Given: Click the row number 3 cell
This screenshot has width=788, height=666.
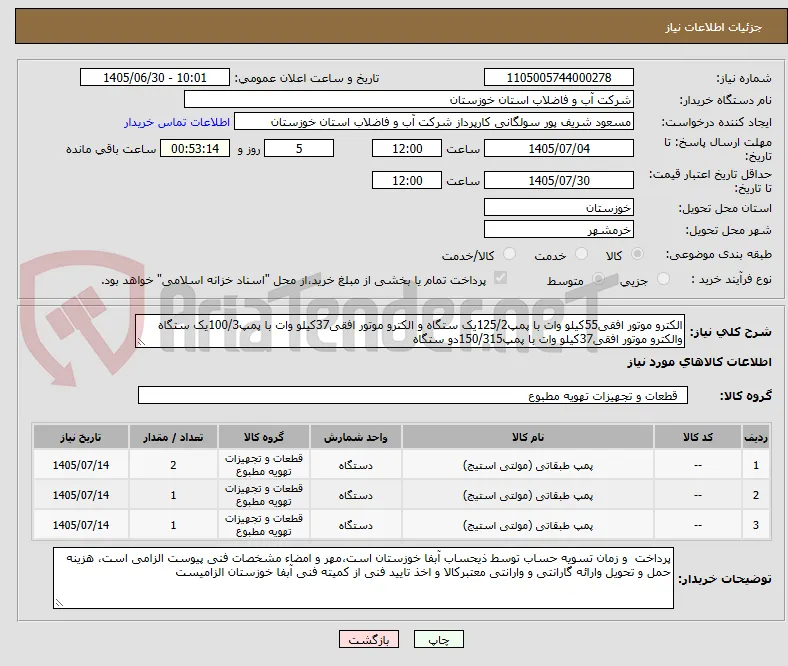Looking at the screenshot, I should 756,525.
